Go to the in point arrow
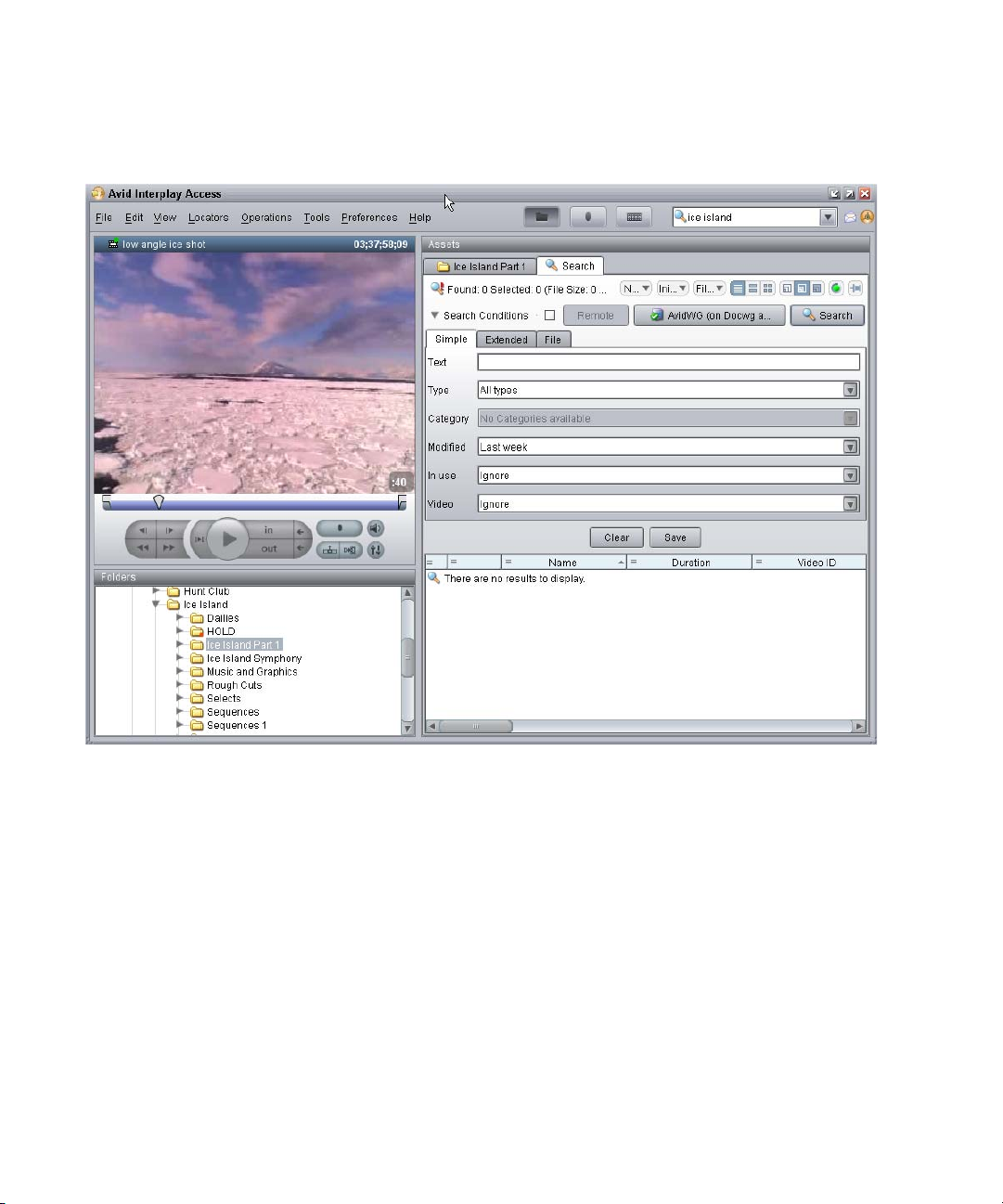The image size is (1003, 1204). tap(302, 531)
